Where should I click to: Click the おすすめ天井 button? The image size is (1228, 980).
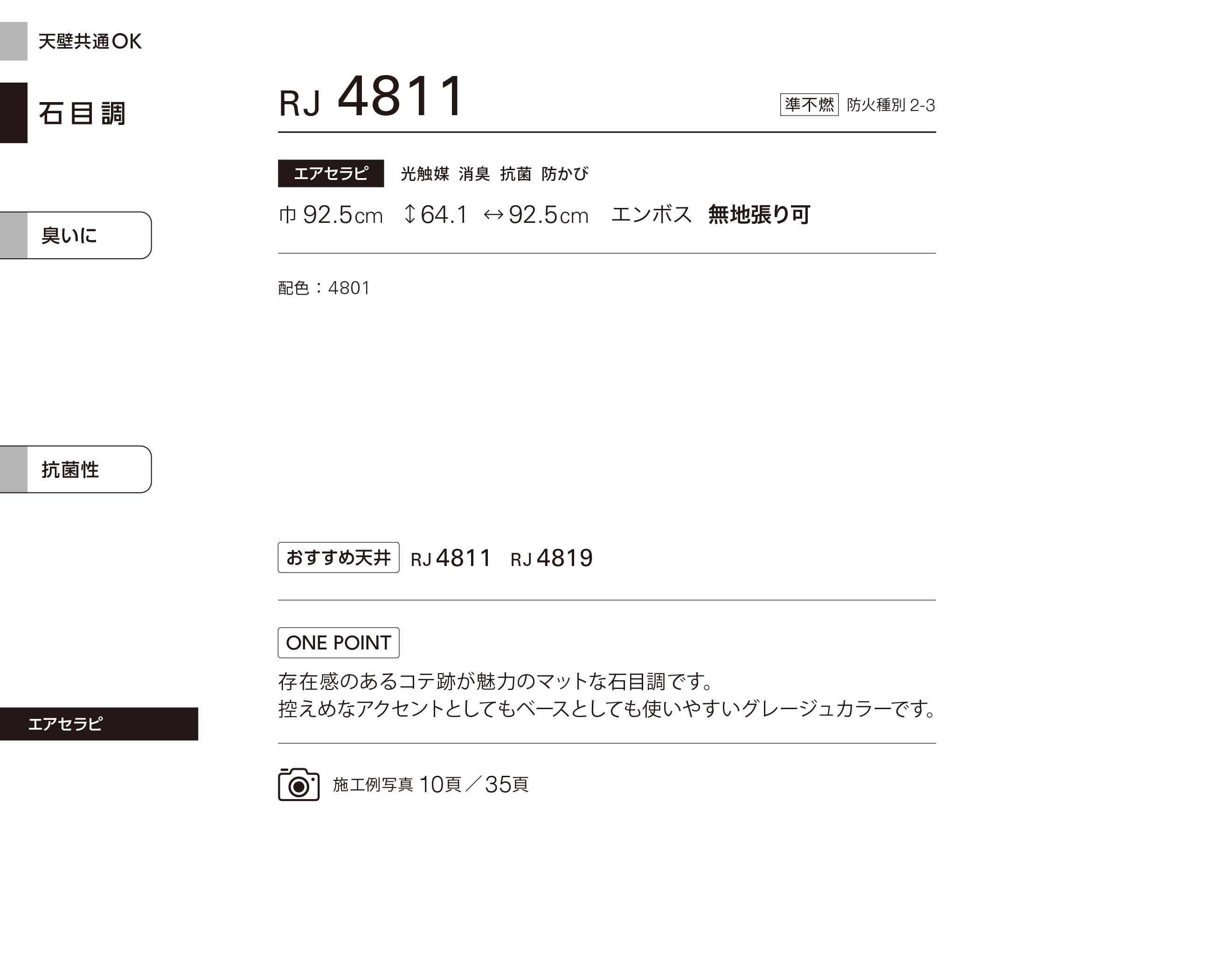pos(338,558)
